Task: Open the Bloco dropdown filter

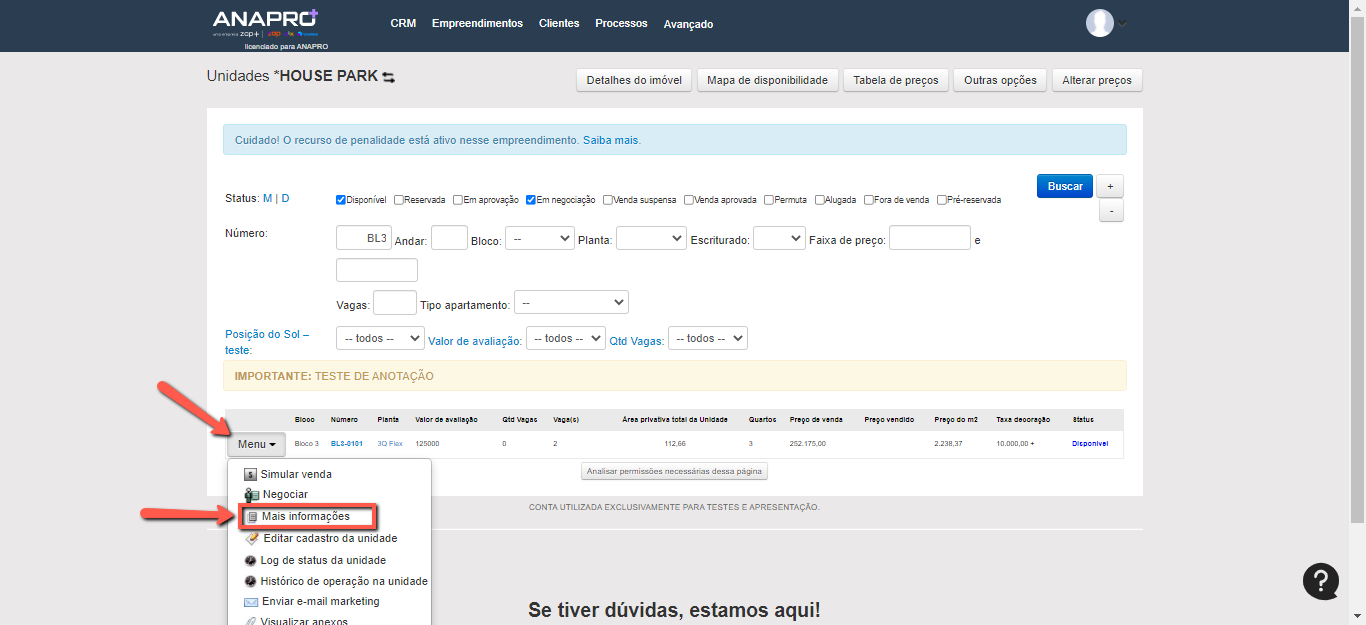Action: (539, 239)
